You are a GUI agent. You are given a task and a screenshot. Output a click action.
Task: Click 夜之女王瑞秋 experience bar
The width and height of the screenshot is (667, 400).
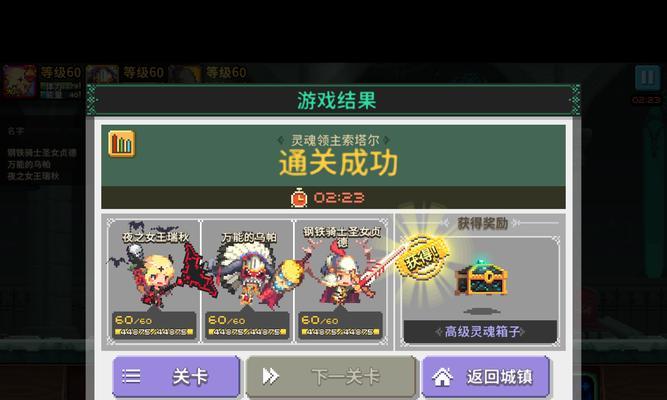point(154,332)
